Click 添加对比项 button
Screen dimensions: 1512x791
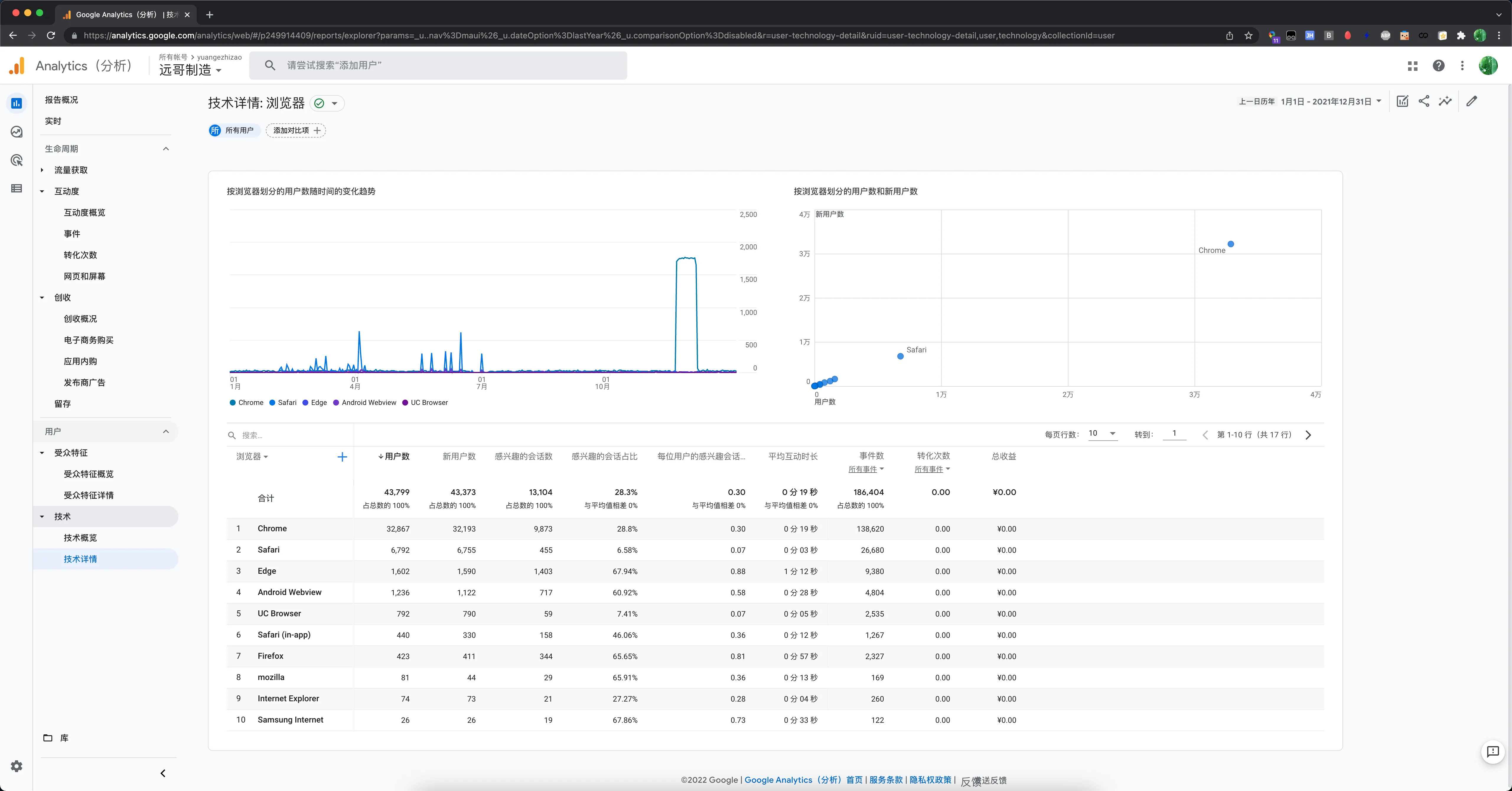pos(296,130)
